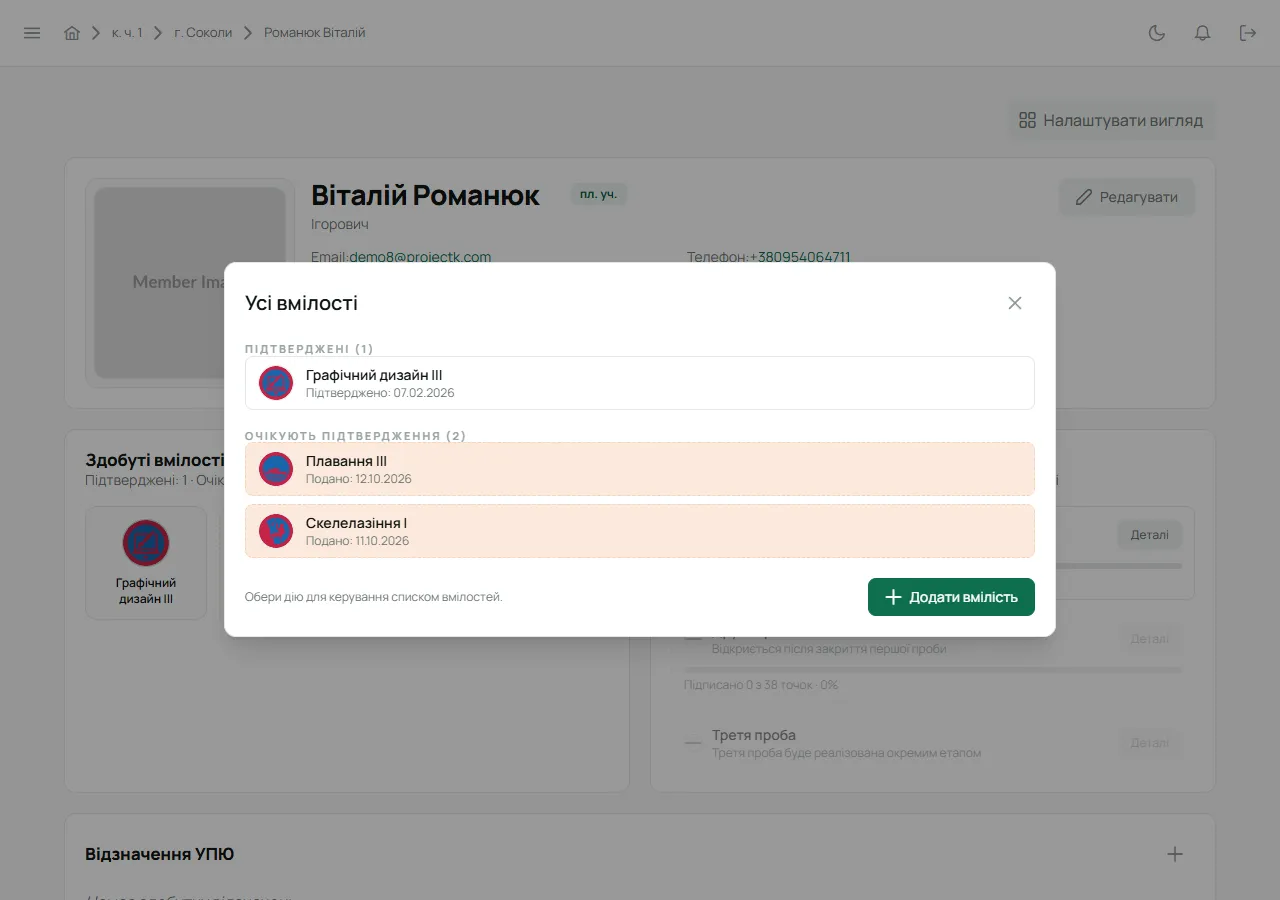This screenshot has height=900, width=1280.
Task: Click the Плавання III badge icon
Action: [x=276, y=469]
